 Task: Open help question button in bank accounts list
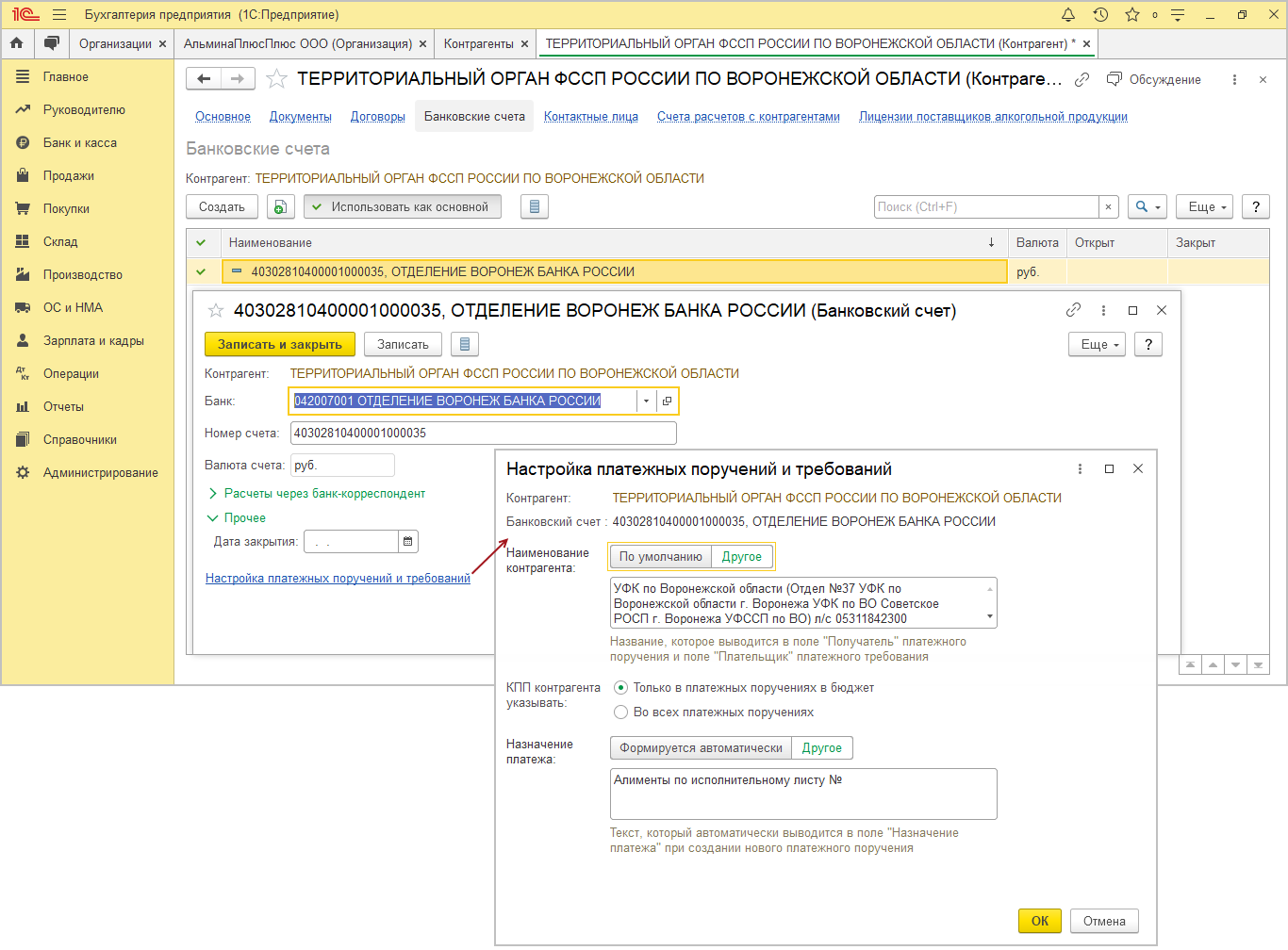tap(1256, 207)
